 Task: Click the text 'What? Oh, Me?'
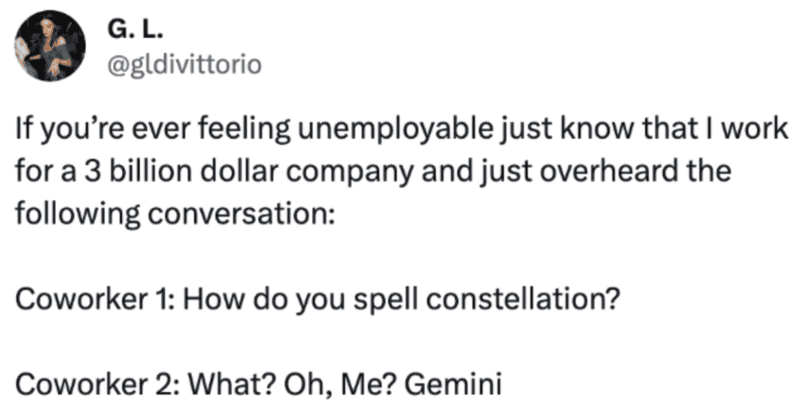292,384
